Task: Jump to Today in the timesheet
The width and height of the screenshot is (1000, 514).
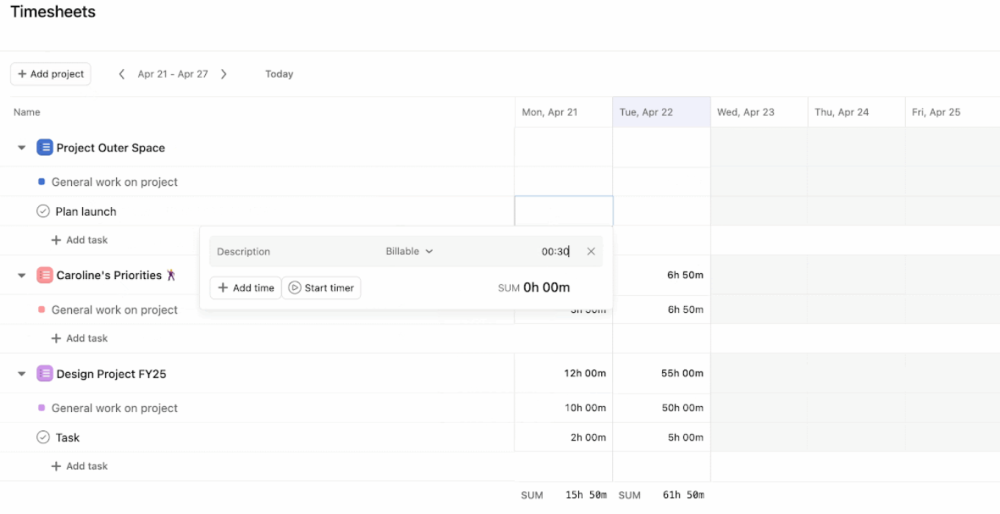Action: (279, 74)
